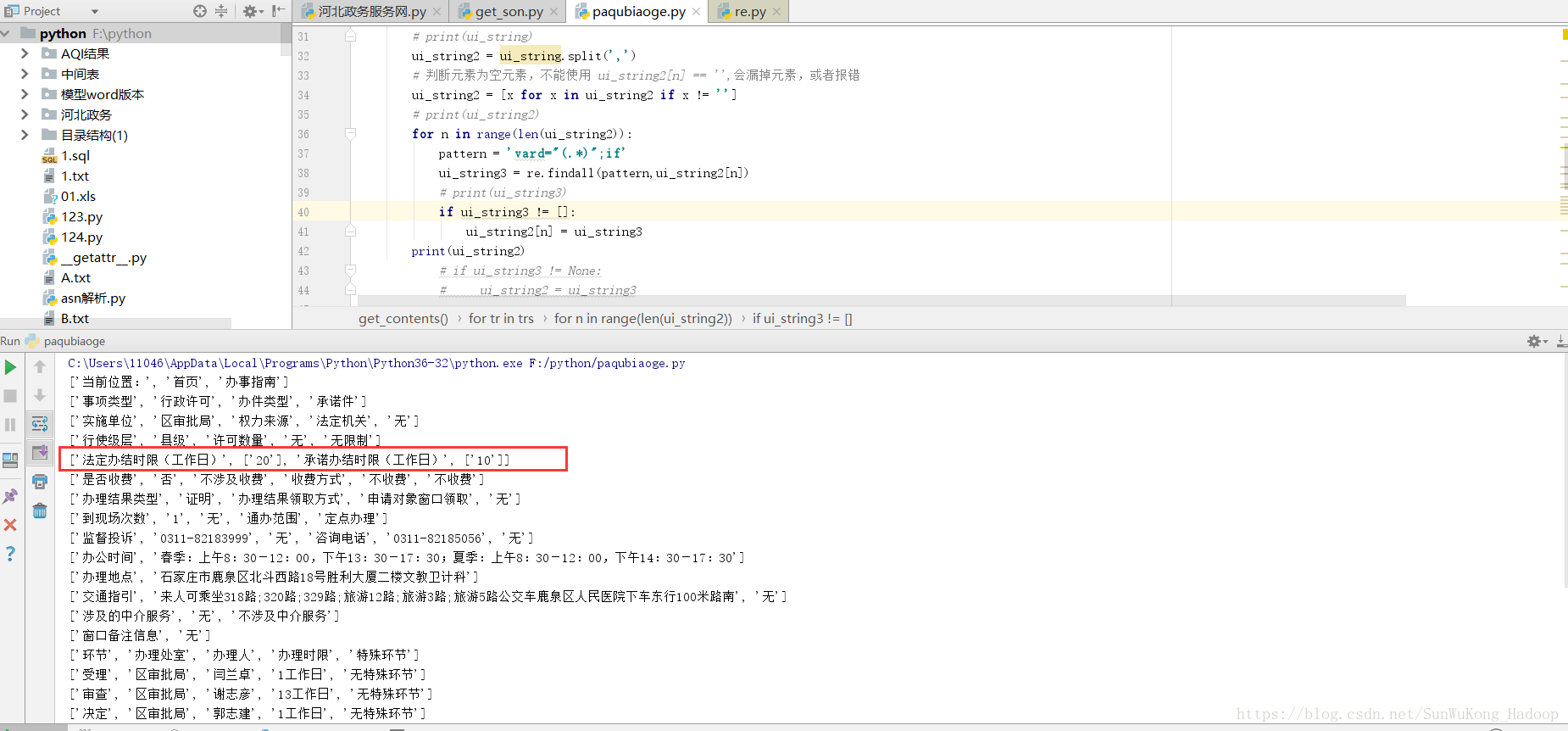
Task: Click 'for n in range(len(ui_string2))' breadcrumb
Action: 643,319
